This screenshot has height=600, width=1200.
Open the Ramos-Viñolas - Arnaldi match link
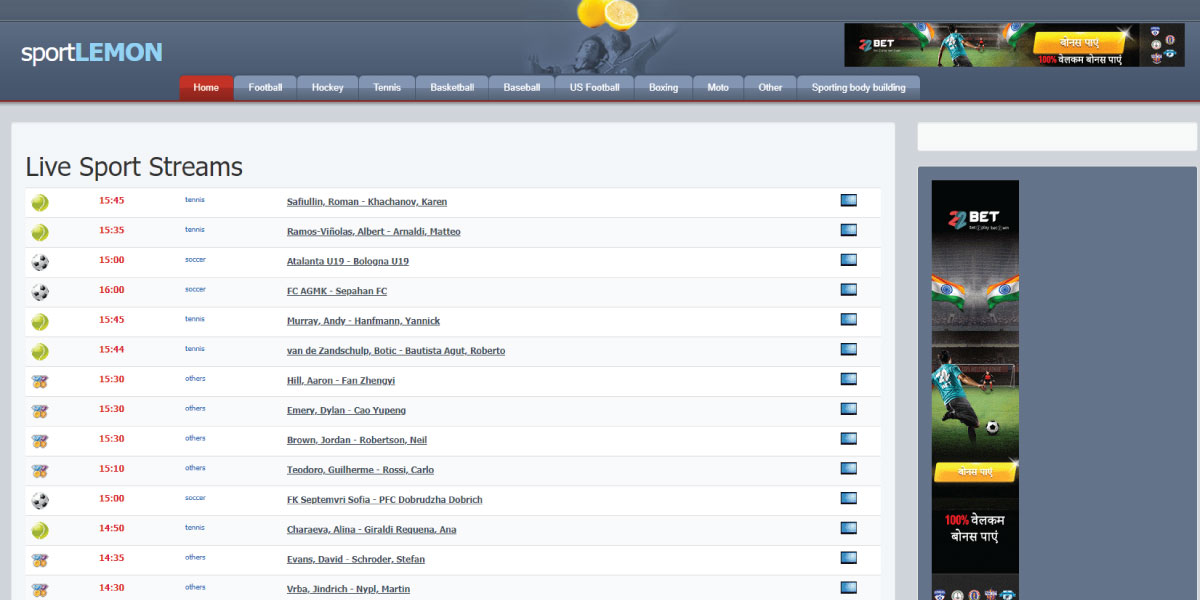(373, 232)
